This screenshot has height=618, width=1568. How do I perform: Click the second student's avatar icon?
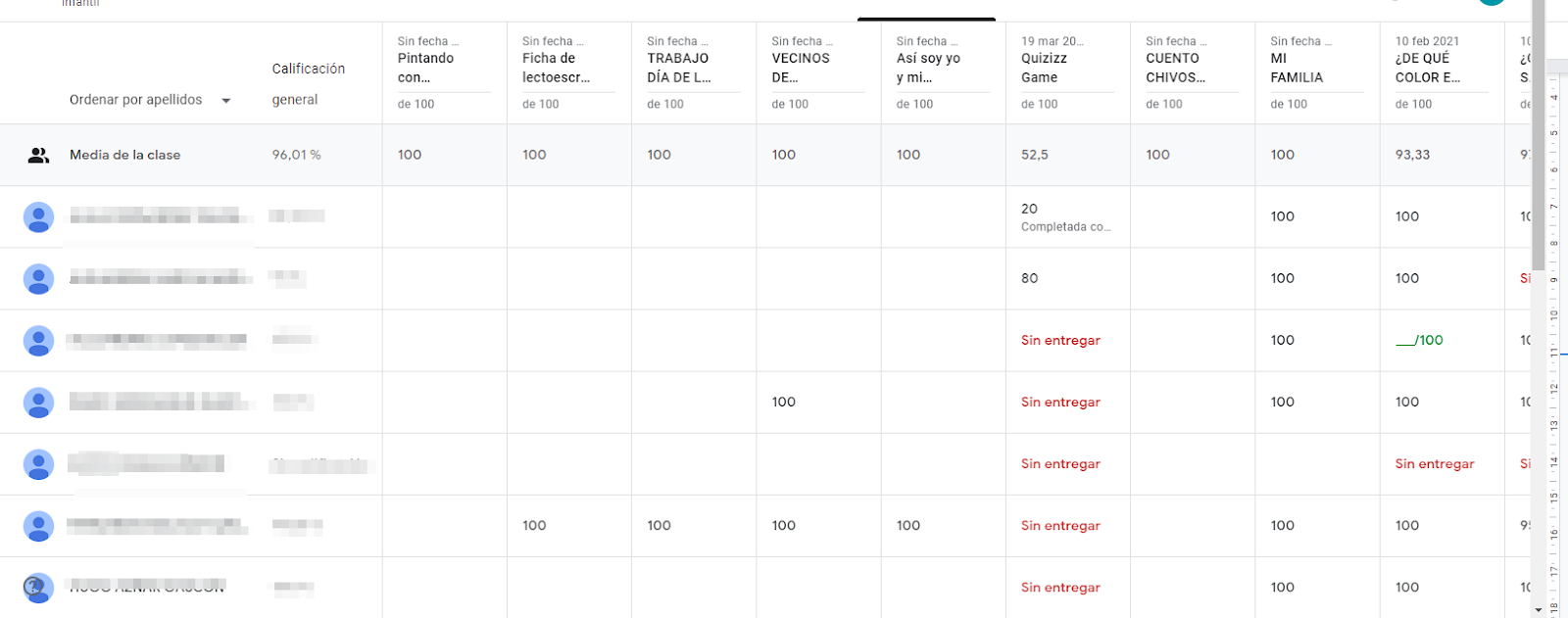coord(38,278)
